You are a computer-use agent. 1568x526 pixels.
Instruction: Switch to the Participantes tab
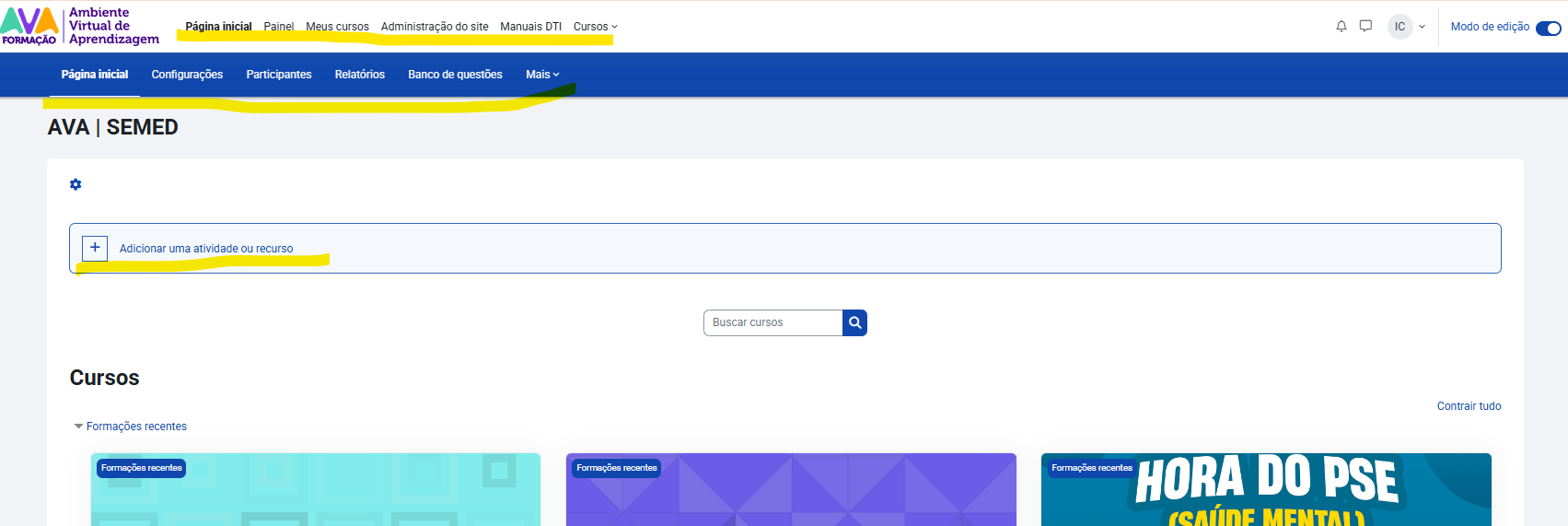(x=279, y=75)
